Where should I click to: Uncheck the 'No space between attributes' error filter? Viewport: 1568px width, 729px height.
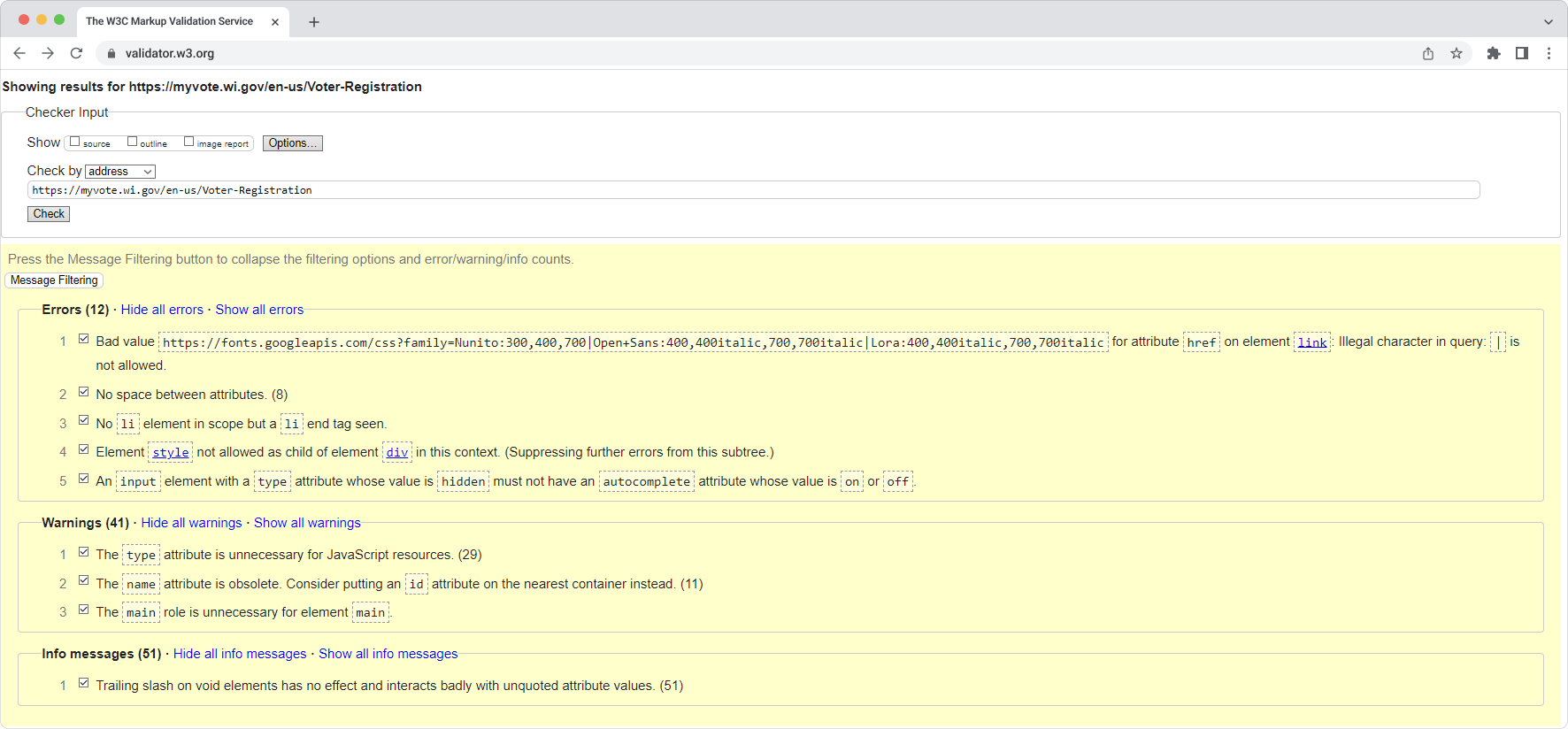tap(84, 392)
